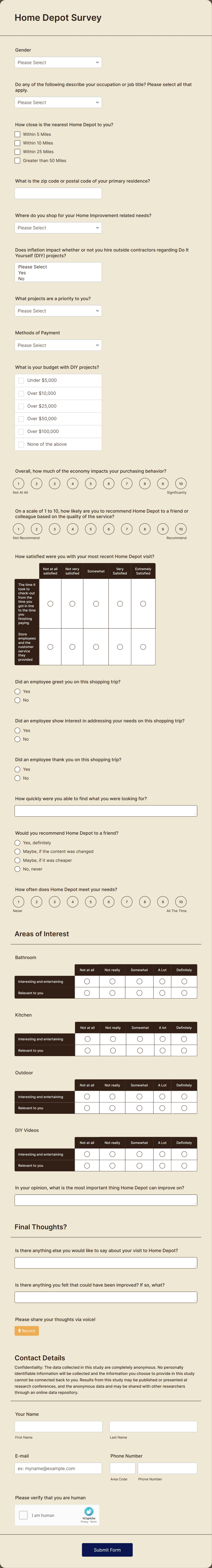Viewport: 212px width, 1568px height.
Task: Tick the 'Within 5 Miles' checkbox
Action: coord(18,134)
